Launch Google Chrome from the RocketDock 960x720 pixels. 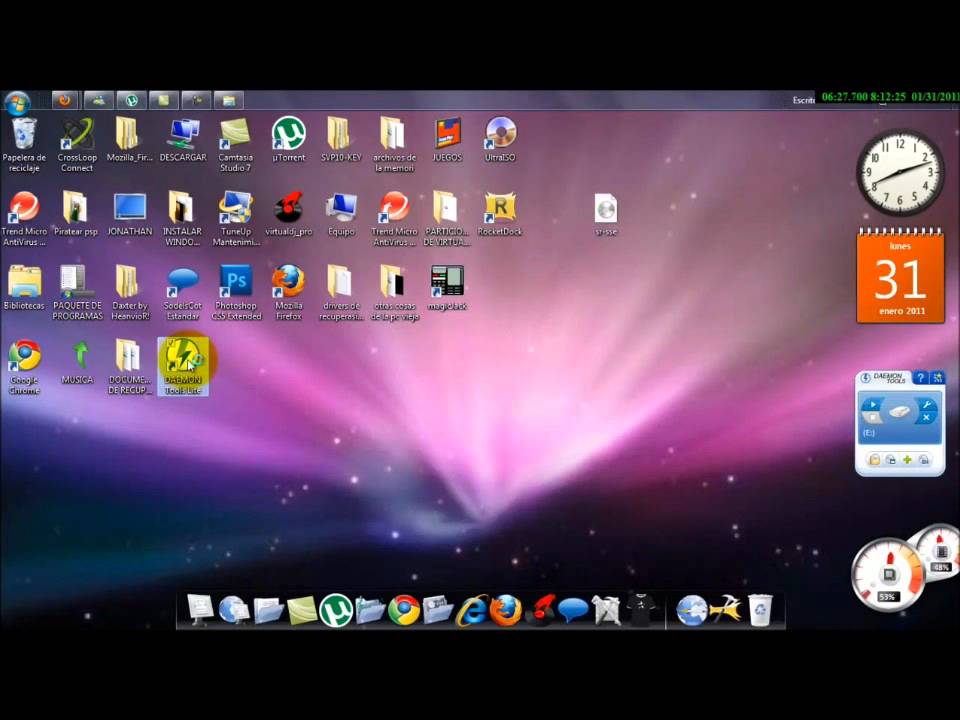(404, 610)
